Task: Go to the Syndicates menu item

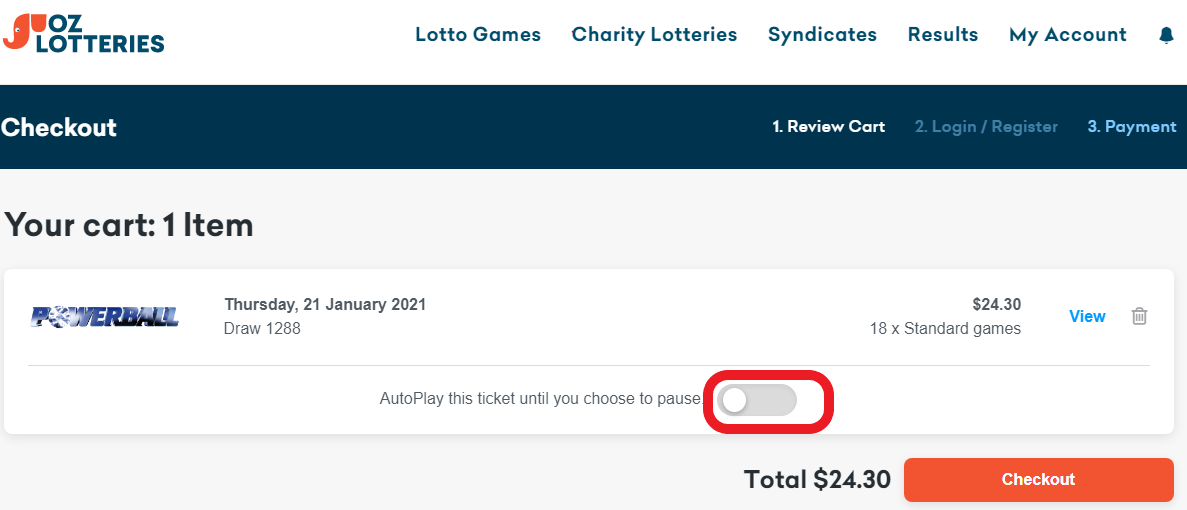Action: click(x=822, y=35)
